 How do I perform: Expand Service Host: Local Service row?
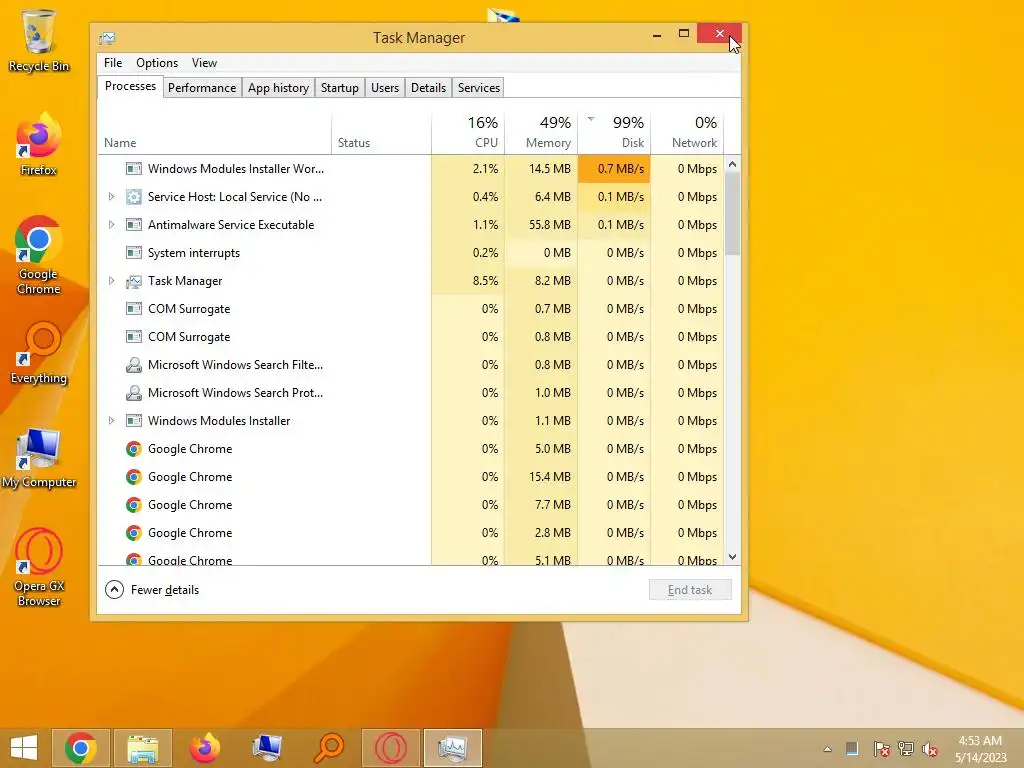[112, 197]
